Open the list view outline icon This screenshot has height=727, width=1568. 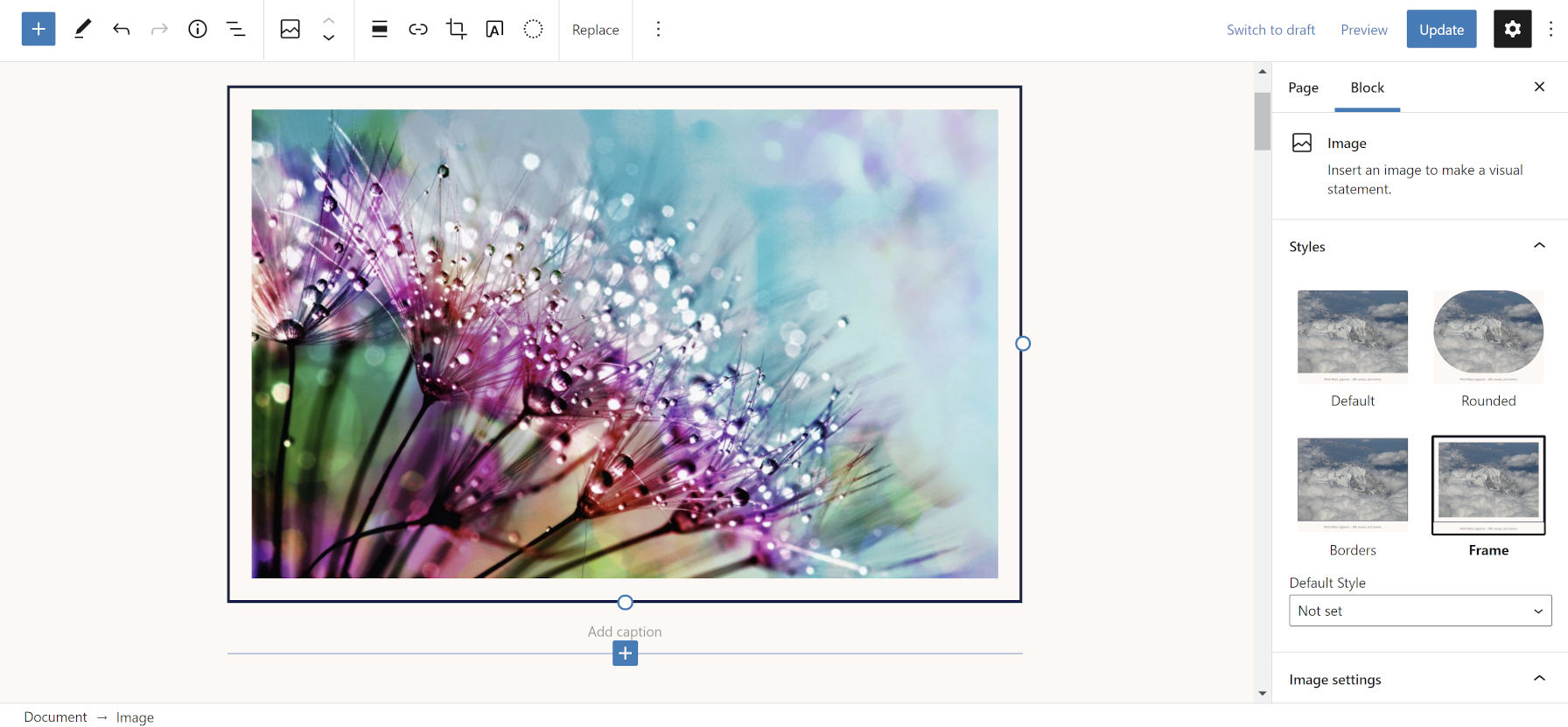(236, 29)
